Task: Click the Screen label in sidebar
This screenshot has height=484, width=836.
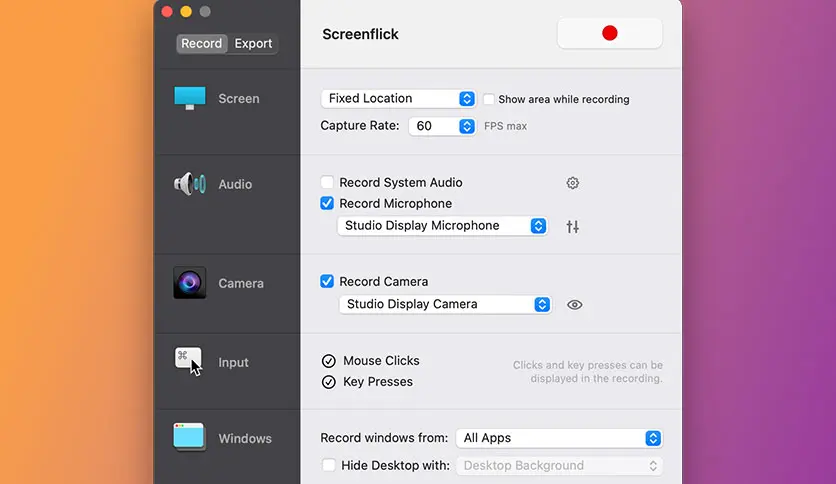Action: tap(239, 99)
